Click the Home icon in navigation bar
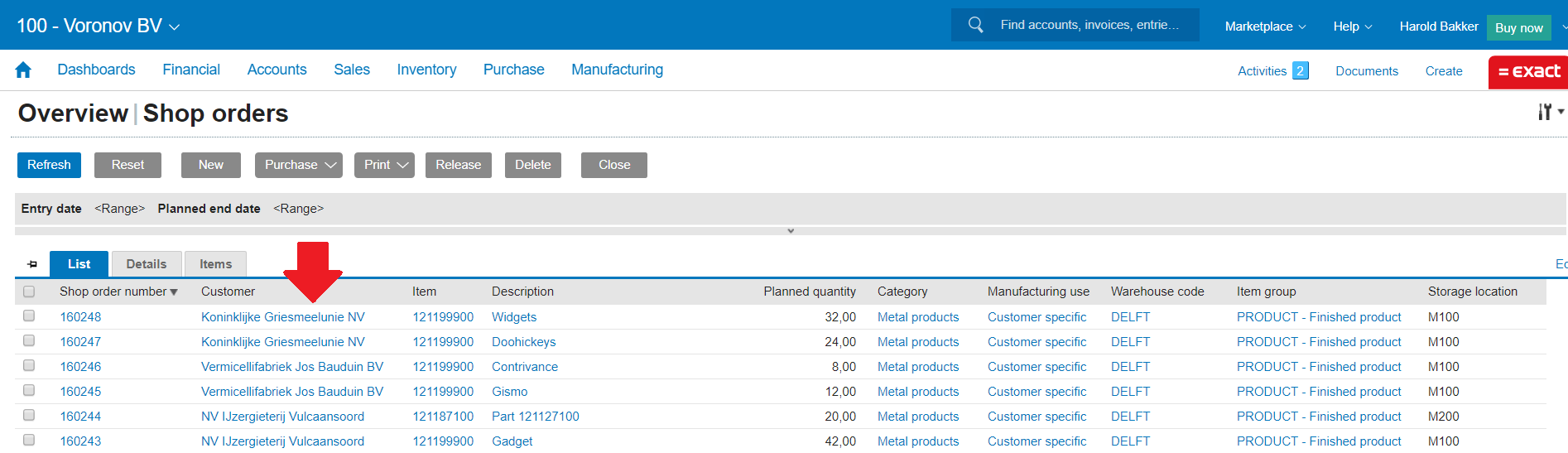The width and height of the screenshot is (1568, 453). 23,70
